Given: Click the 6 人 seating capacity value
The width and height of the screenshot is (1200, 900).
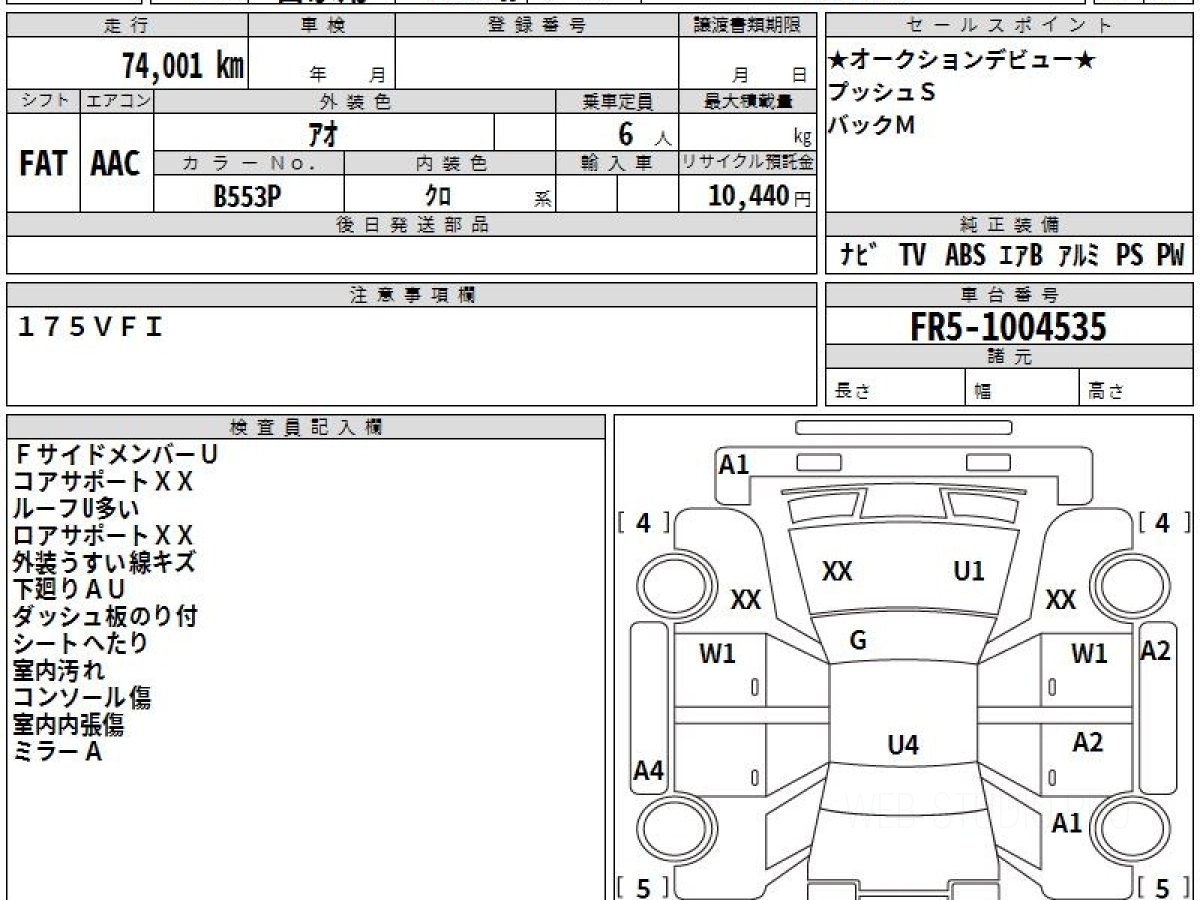Looking at the screenshot, I should 645,133.
